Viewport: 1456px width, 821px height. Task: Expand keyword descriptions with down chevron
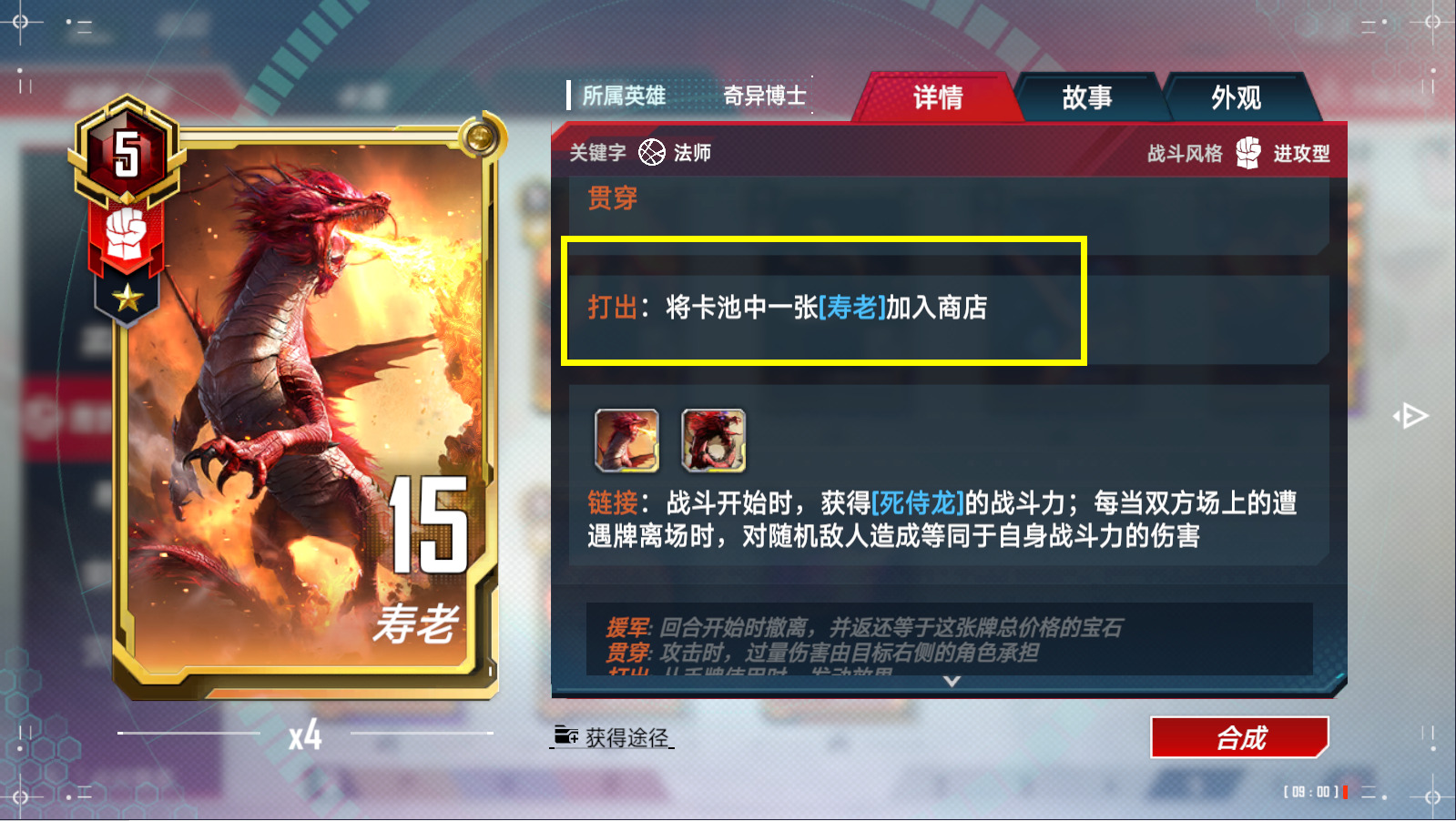point(952,681)
